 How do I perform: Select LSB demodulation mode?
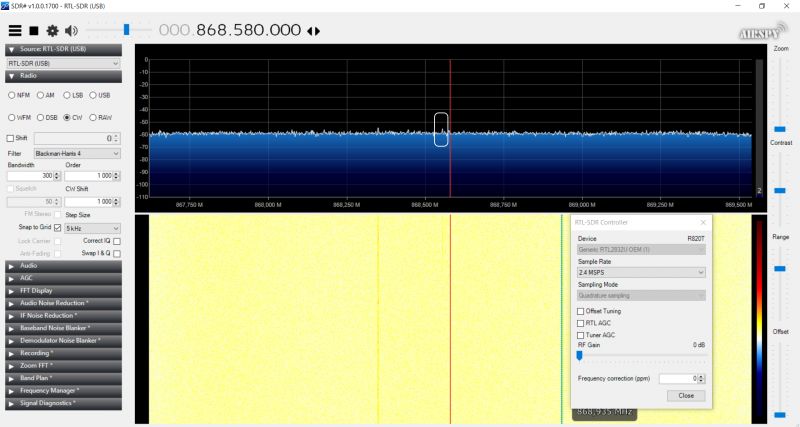73,95
